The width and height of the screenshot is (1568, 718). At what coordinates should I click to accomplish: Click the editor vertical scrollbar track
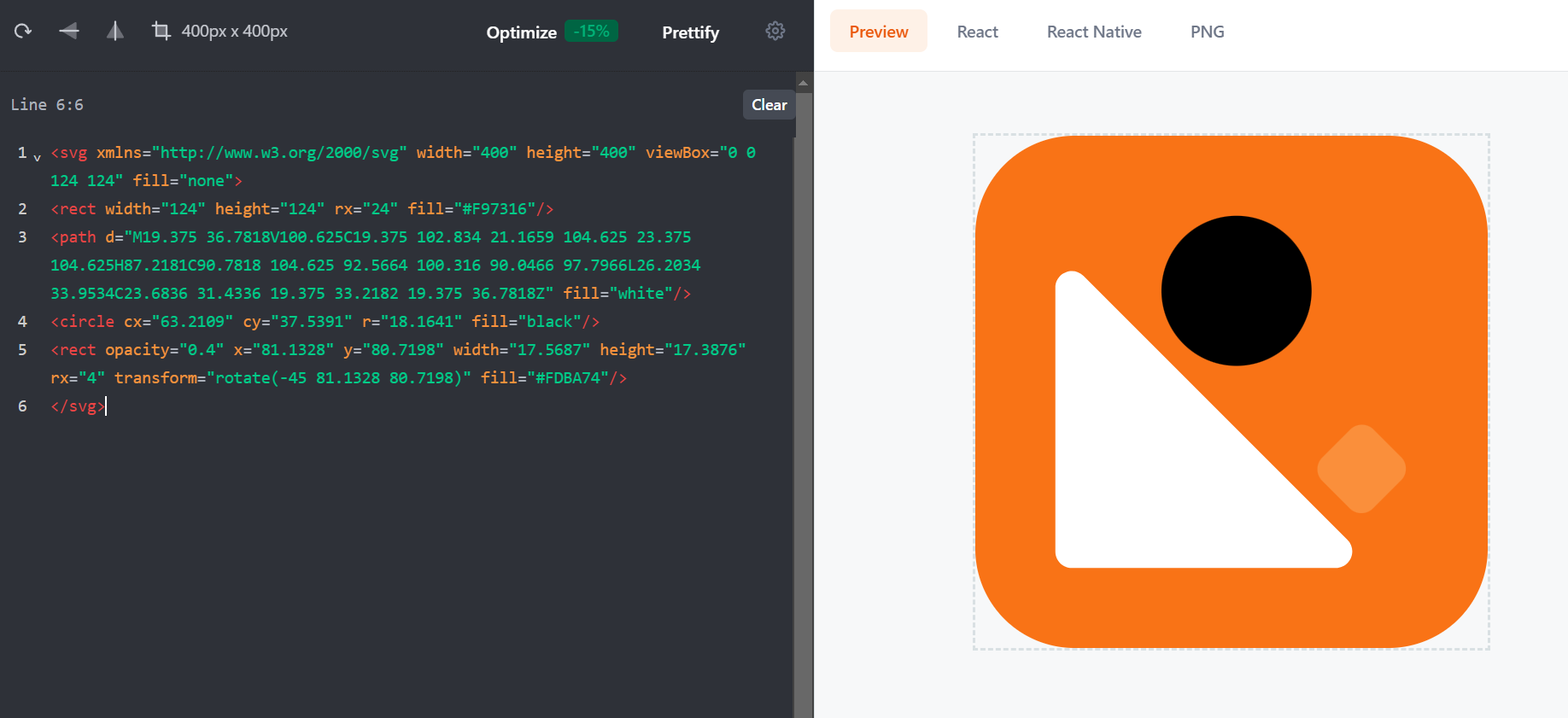click(803, 427)
